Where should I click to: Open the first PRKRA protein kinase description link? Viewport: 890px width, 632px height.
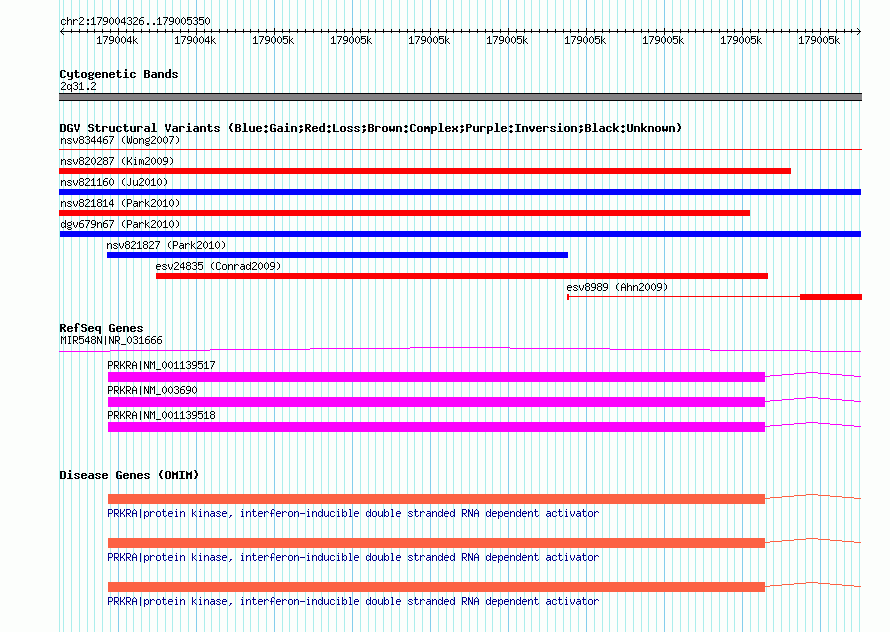(x=353, y=513)
